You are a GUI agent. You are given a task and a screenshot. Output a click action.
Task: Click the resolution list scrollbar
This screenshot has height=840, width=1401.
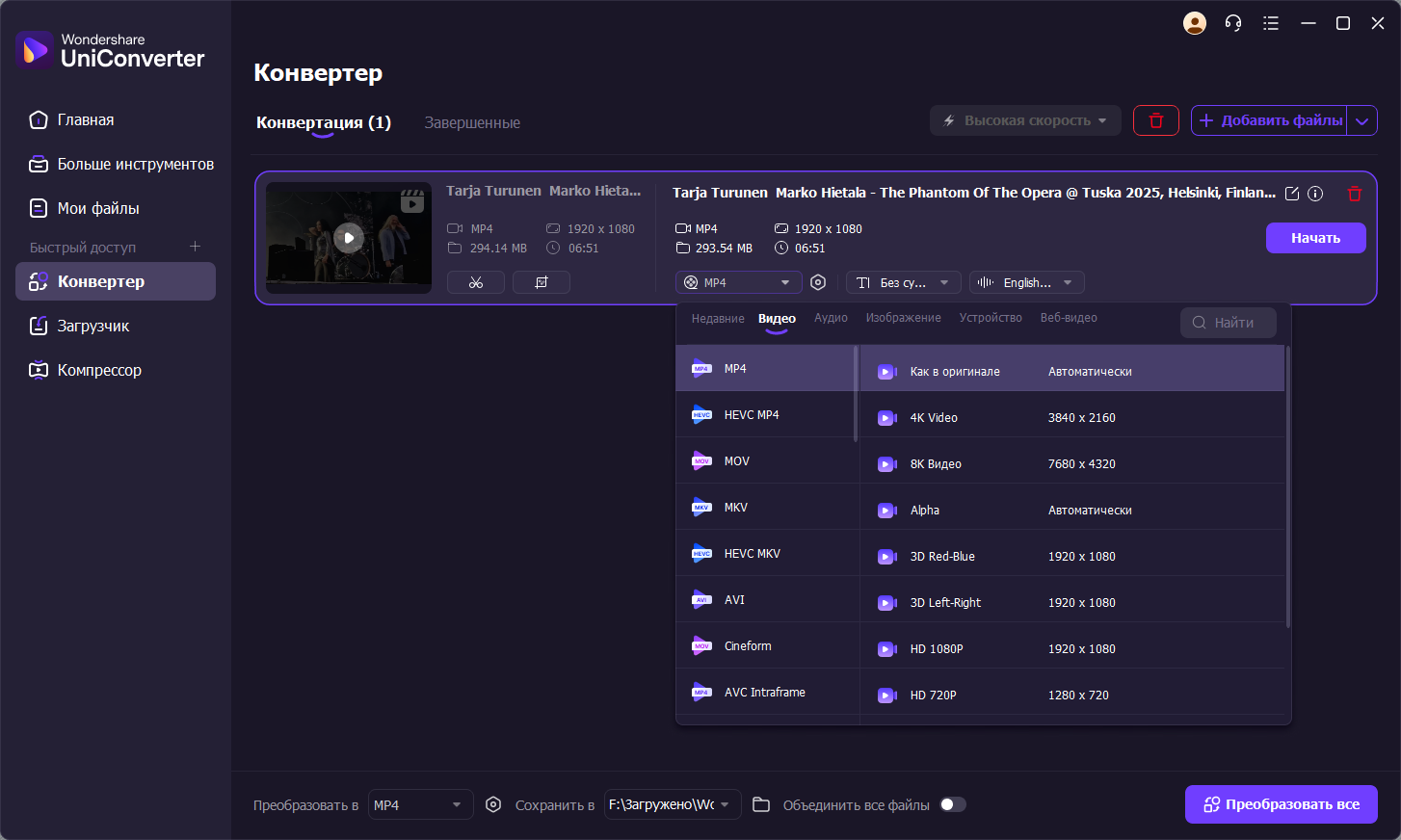[1287, 486]
